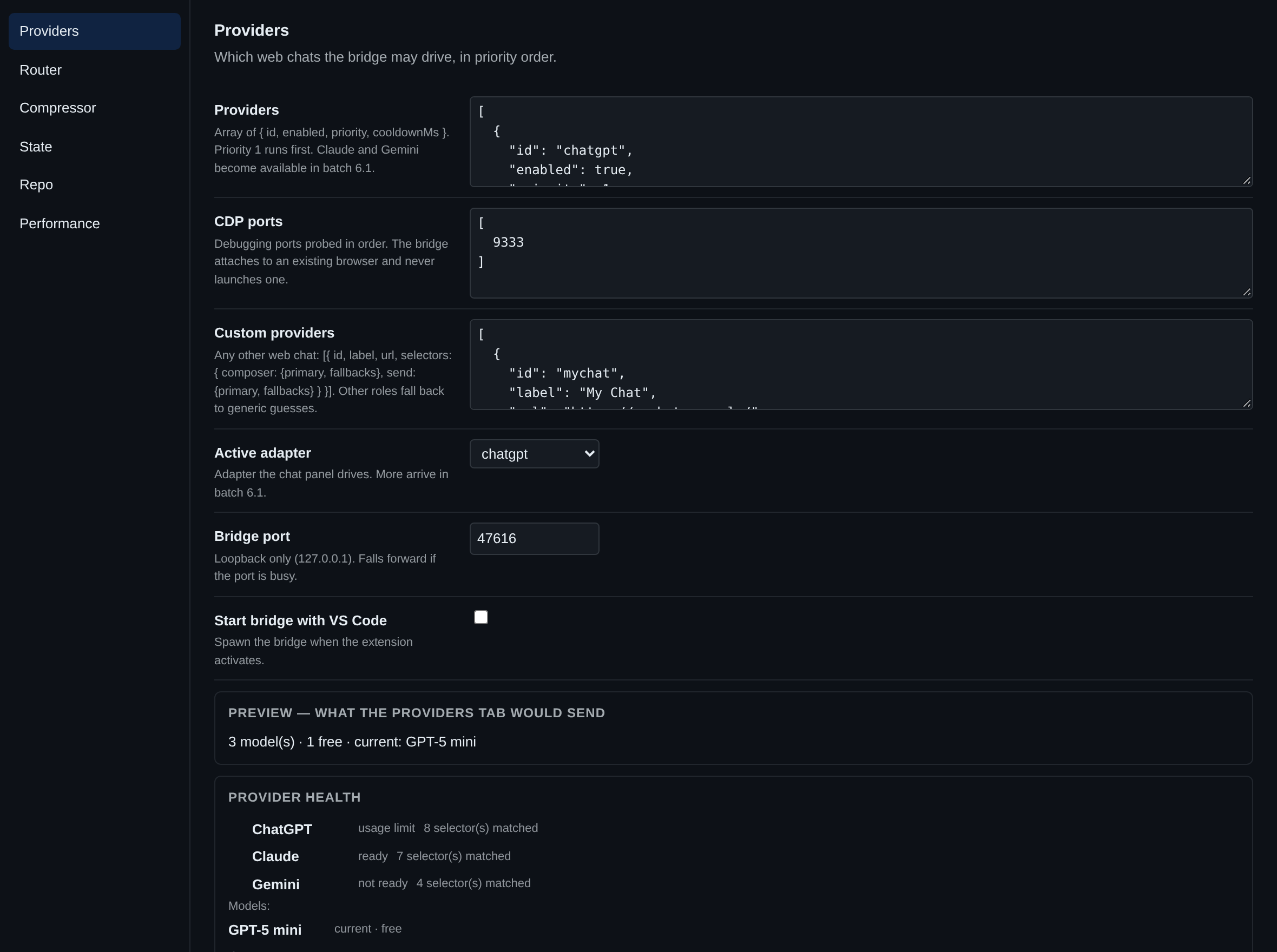Click '4 selector(s) matched' text
This screenshot has width=1277, height=952.
473,883
